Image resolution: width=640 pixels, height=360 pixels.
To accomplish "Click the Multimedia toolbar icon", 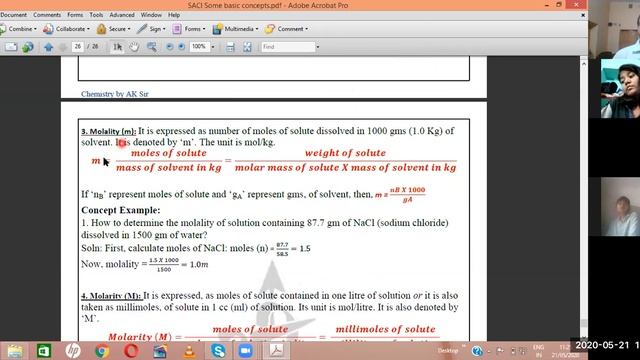I will click(217, 29).
